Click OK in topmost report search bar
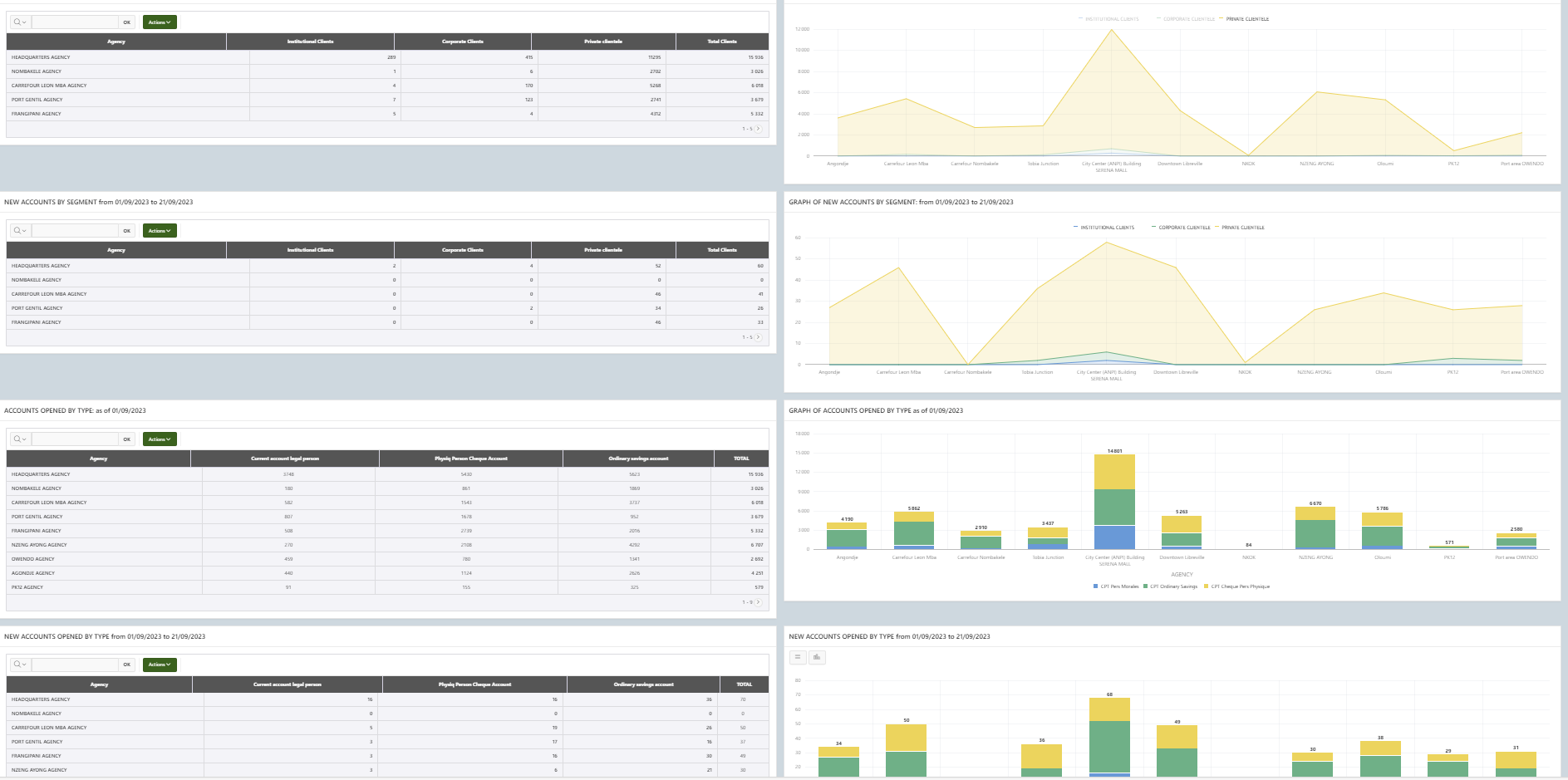1568x780 pixels. pyautogui.click(x=127, y=22)
